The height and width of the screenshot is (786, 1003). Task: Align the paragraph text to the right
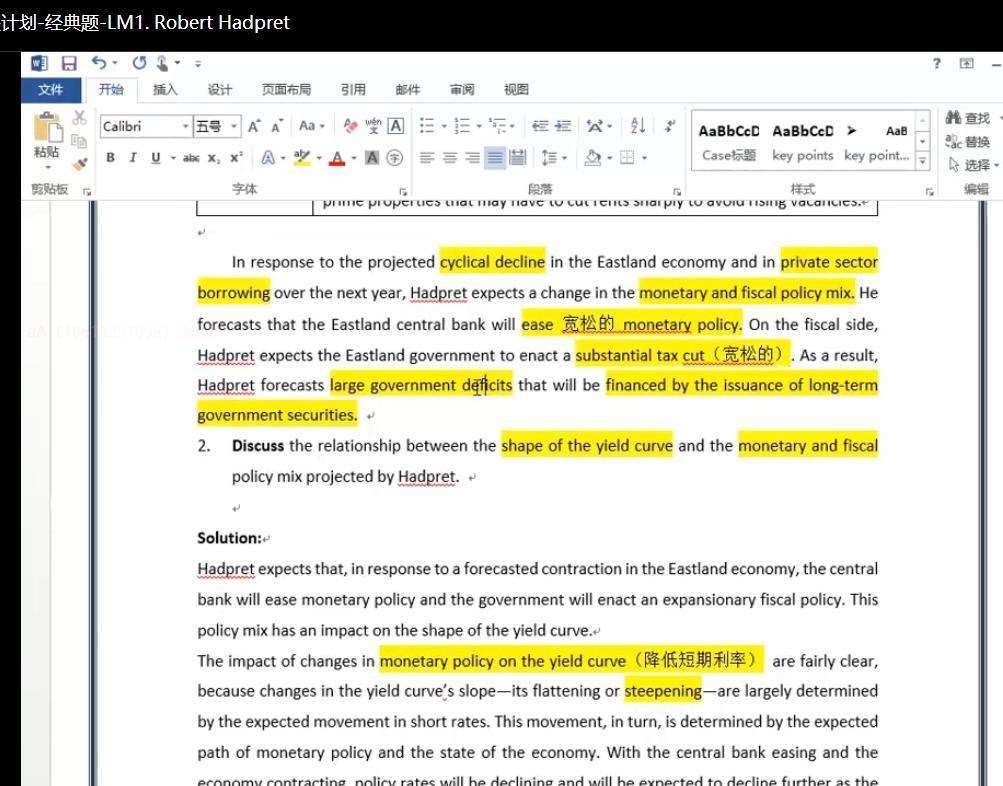[x=473, y=158]
